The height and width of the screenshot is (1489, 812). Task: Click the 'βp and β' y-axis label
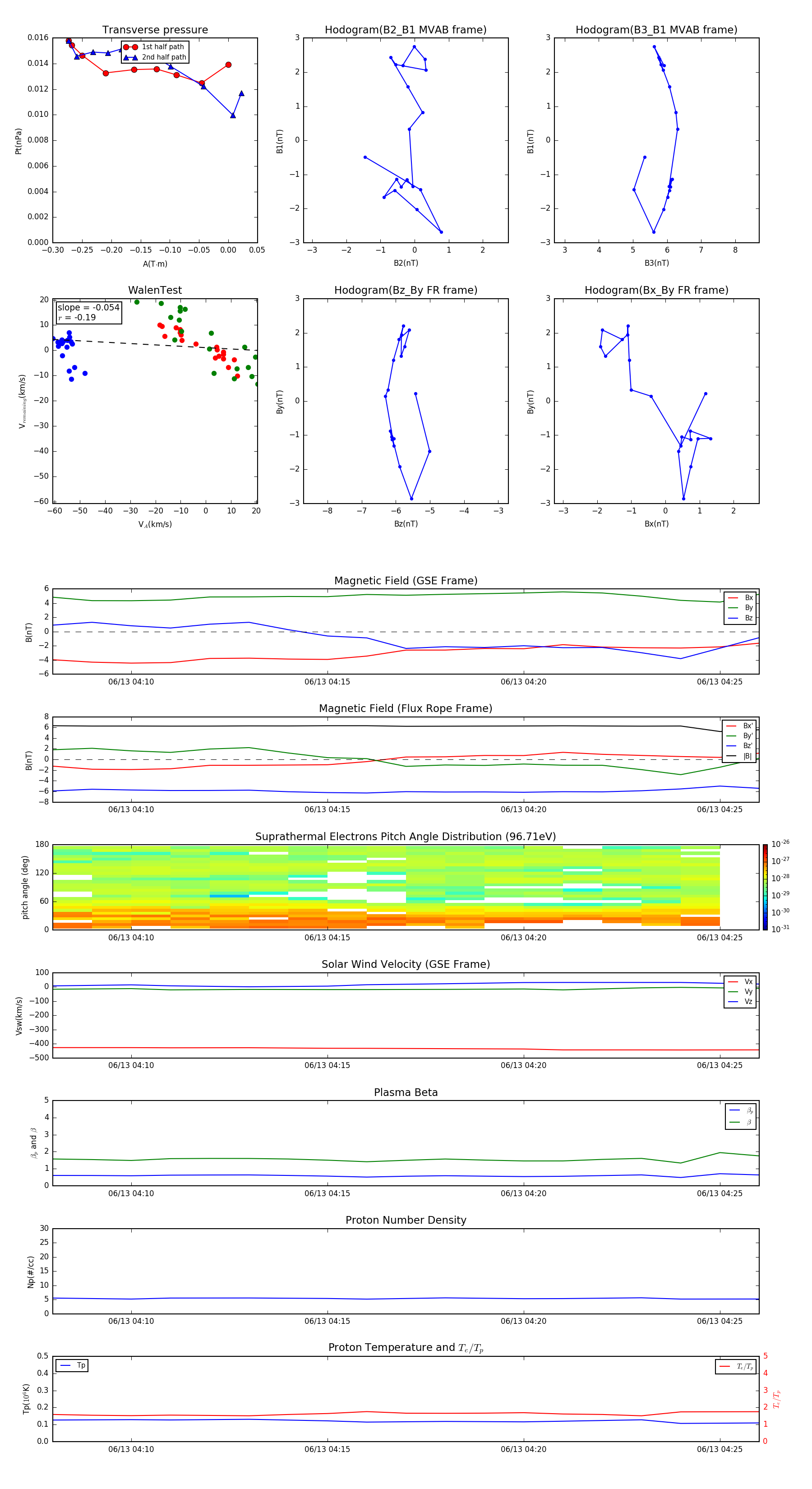pyautogui.click(x=33, y=1143)
